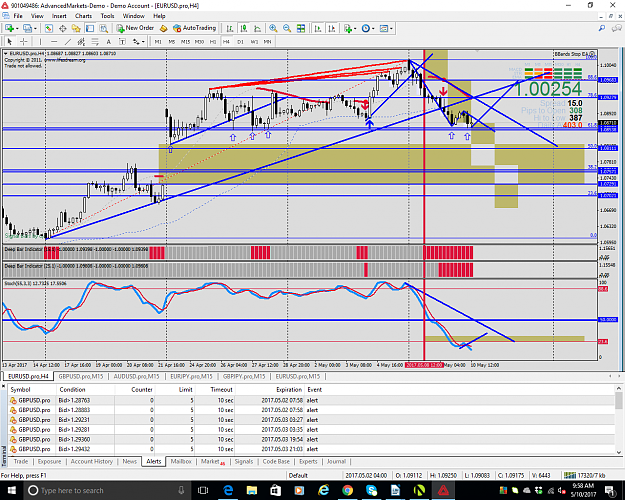Switch to the D1 timeframe

click(x=240, y=41)
